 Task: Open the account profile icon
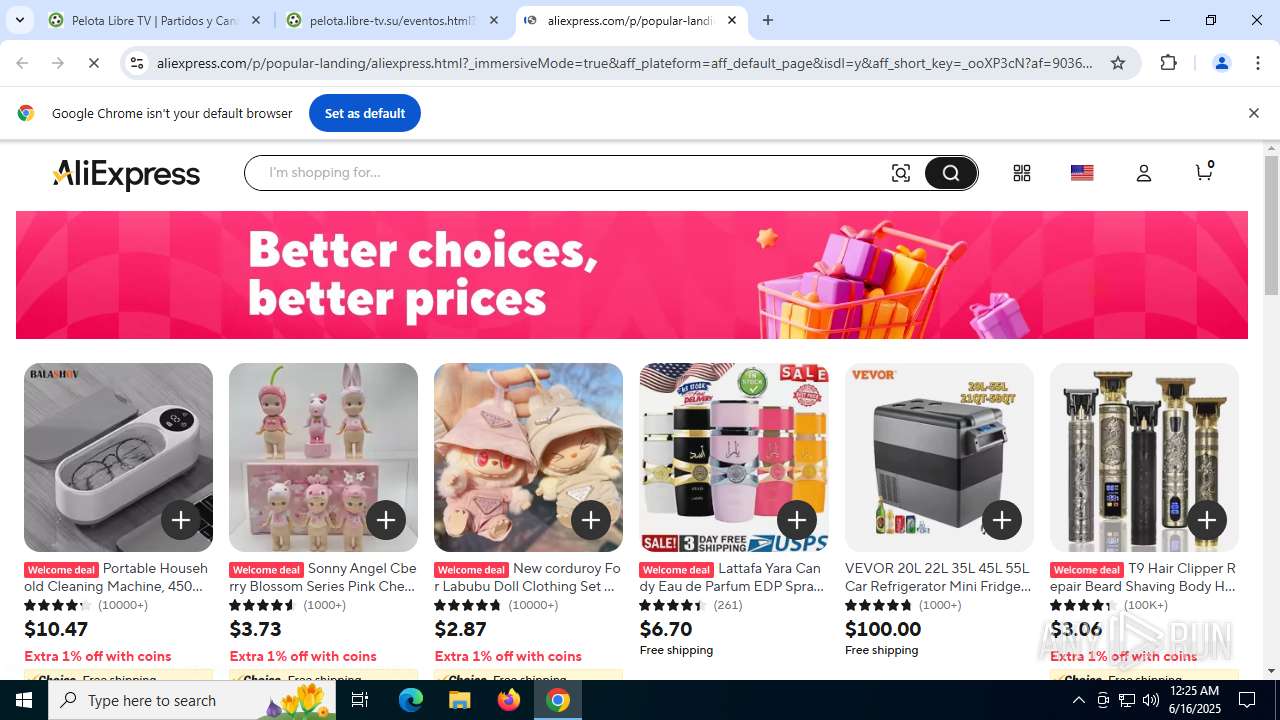[x=1144, y=173]
